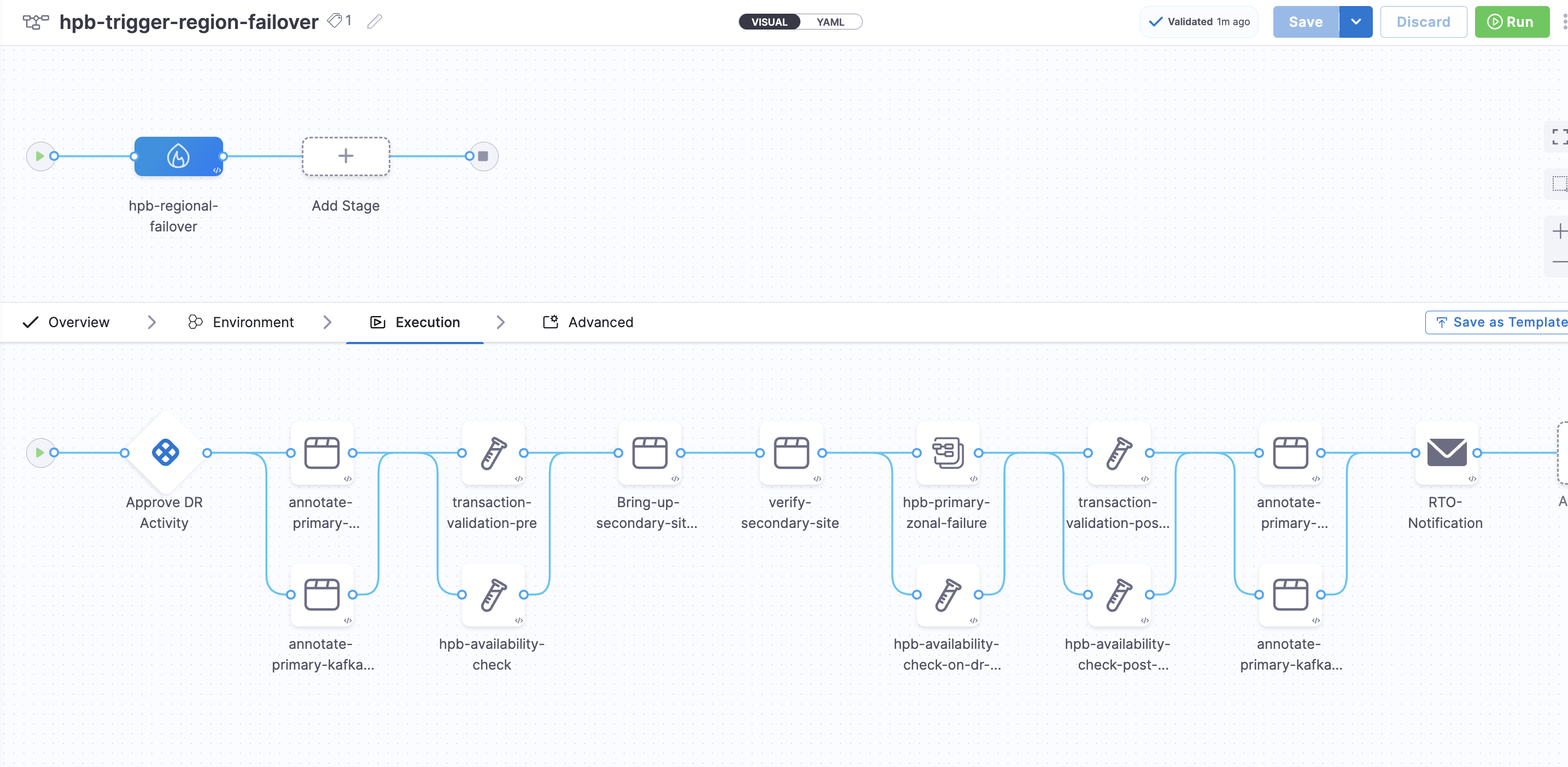The height and width of the screenshot is (767, 1568).
Task: Click the Add Stage plus box
Action: (x=346, y=156)
